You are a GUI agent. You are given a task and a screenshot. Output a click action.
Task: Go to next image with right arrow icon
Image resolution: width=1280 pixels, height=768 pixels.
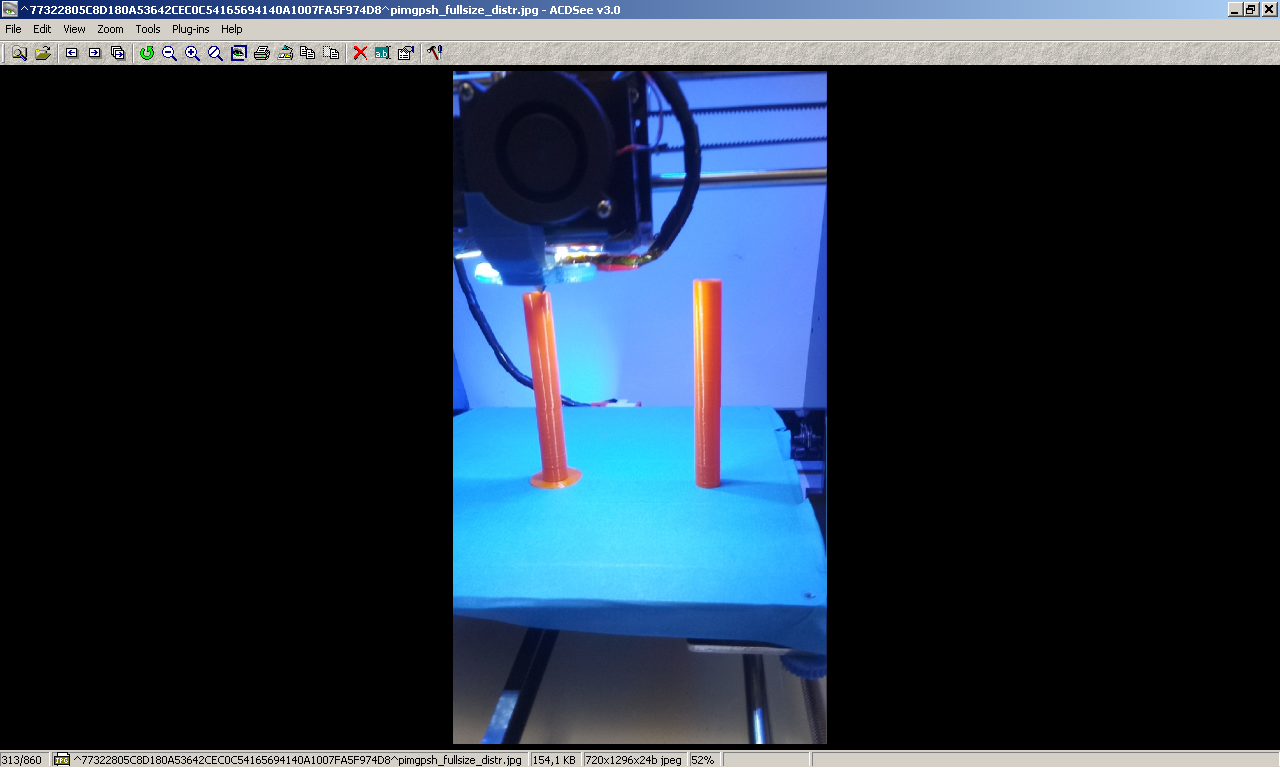click(95, 53)
